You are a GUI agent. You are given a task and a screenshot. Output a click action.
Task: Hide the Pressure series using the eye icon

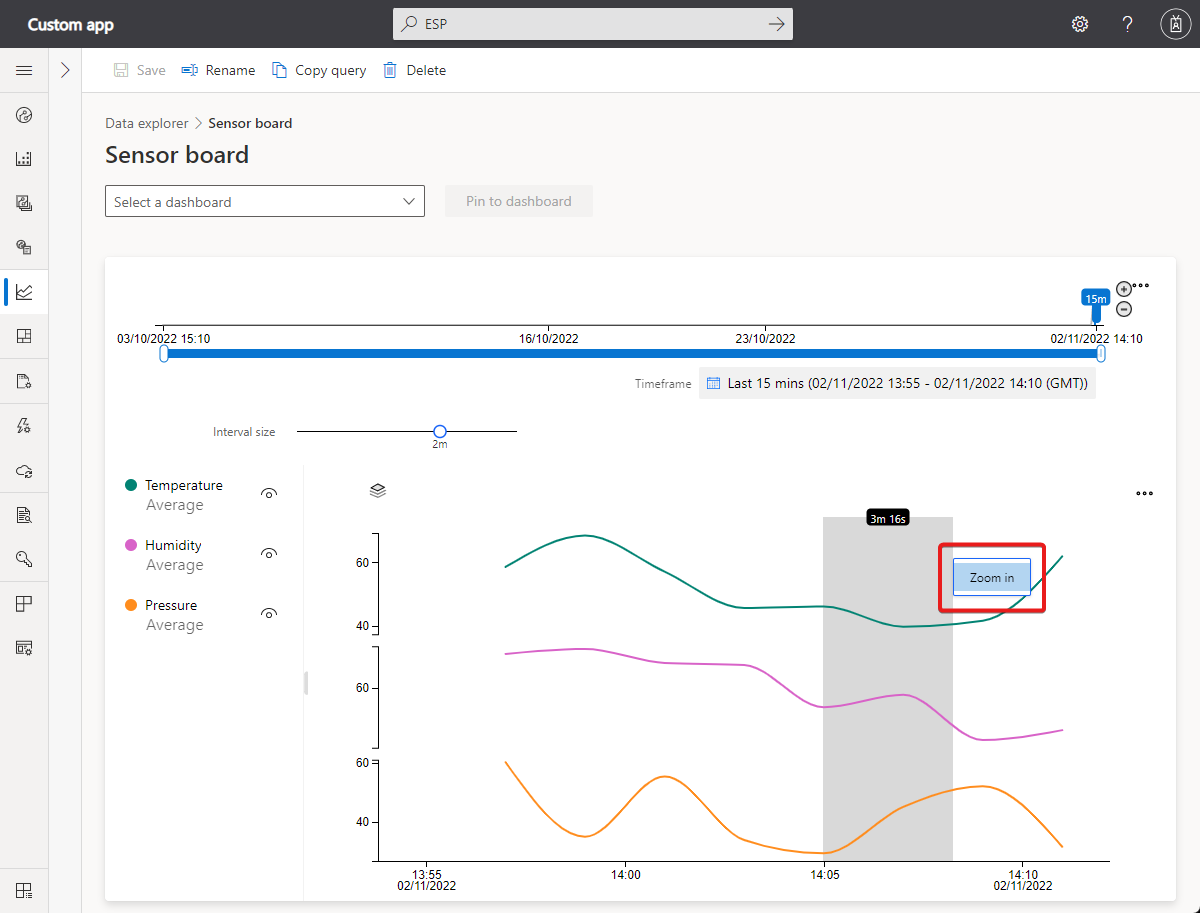[268, 613]
